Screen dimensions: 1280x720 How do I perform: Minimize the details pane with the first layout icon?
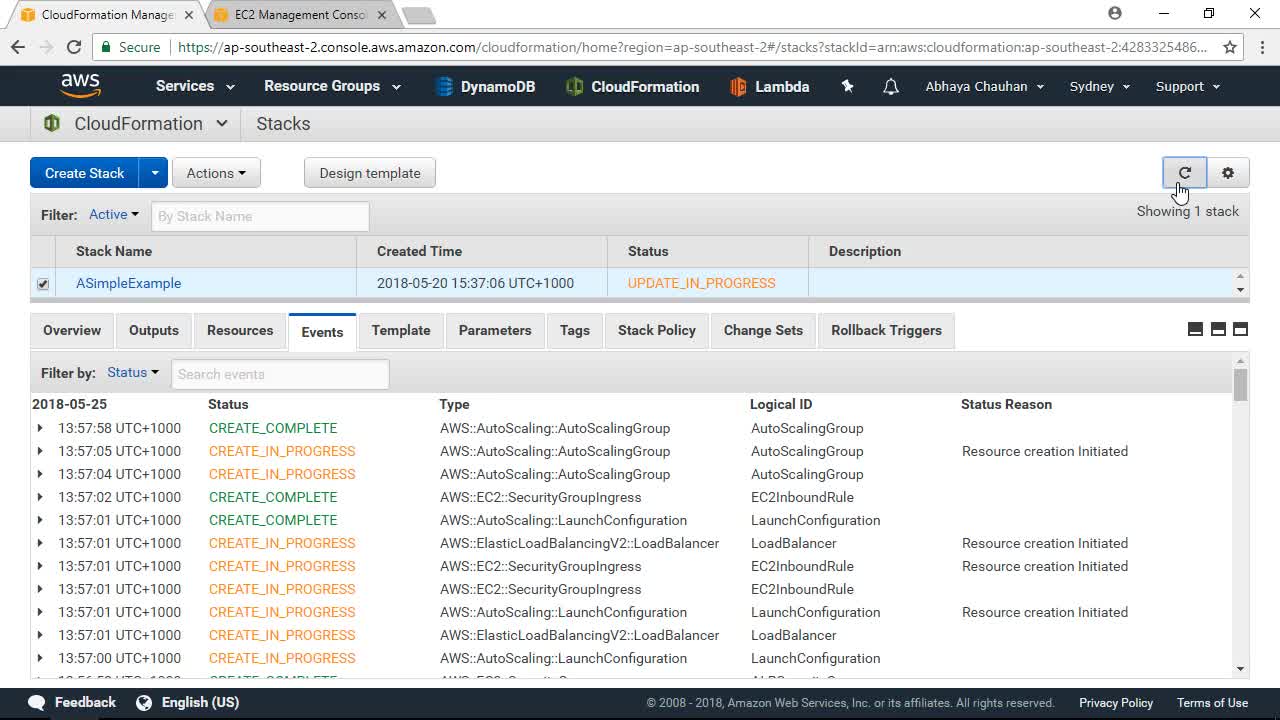[1195, 330]
